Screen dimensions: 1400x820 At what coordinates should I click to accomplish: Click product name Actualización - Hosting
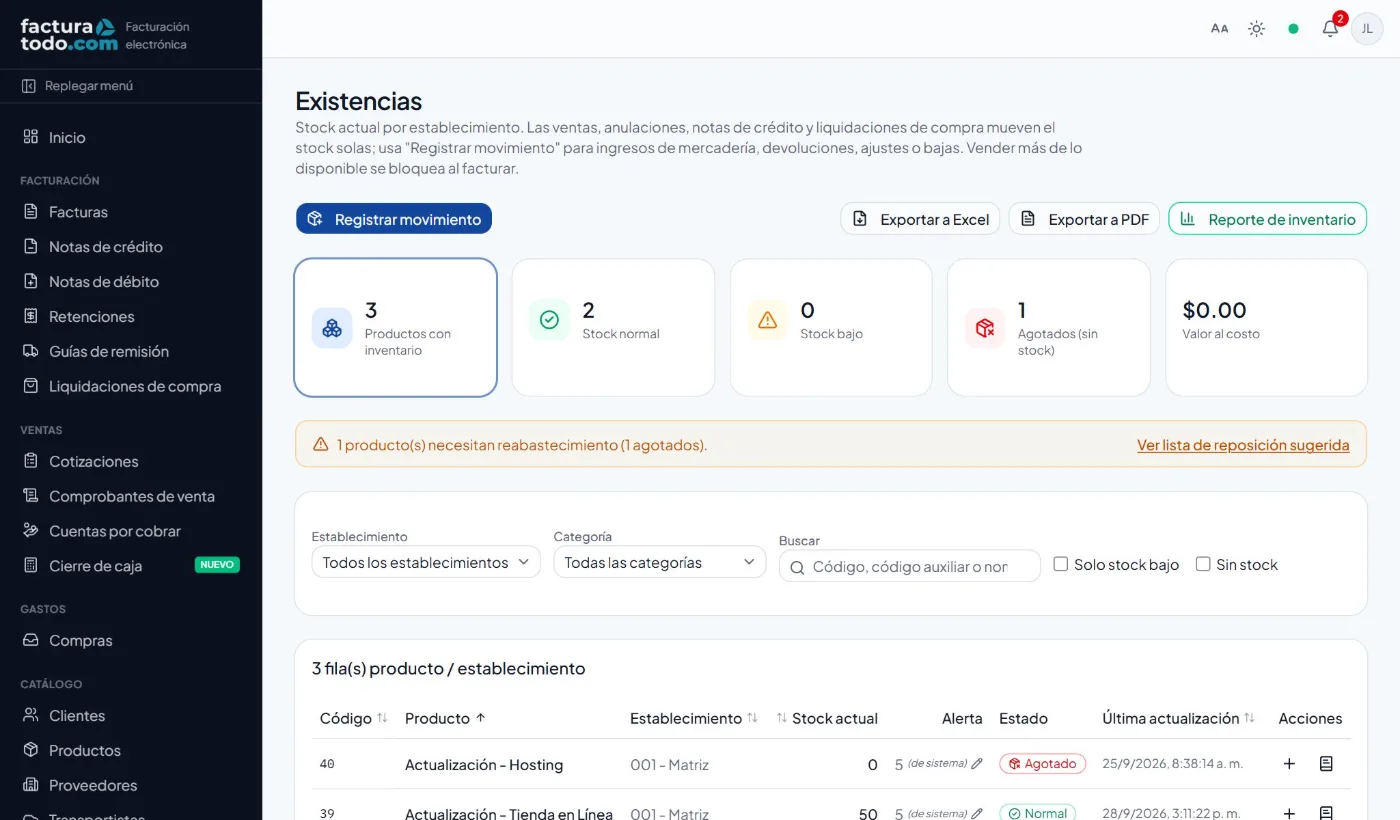tap(484, 765)
